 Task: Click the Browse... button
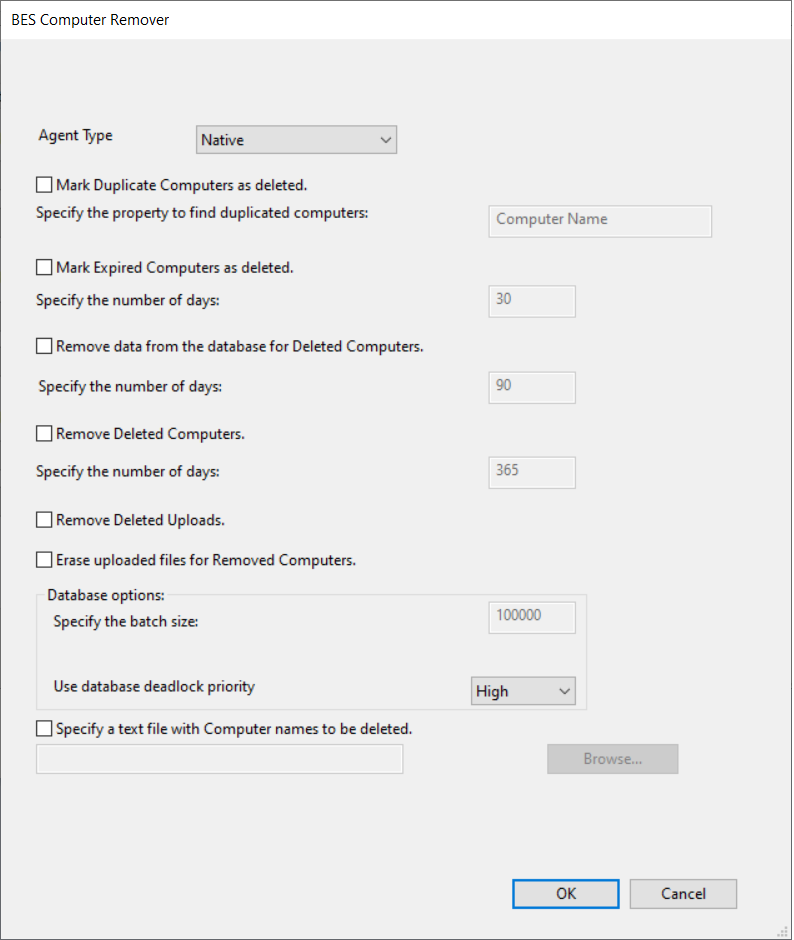(612, 759)
